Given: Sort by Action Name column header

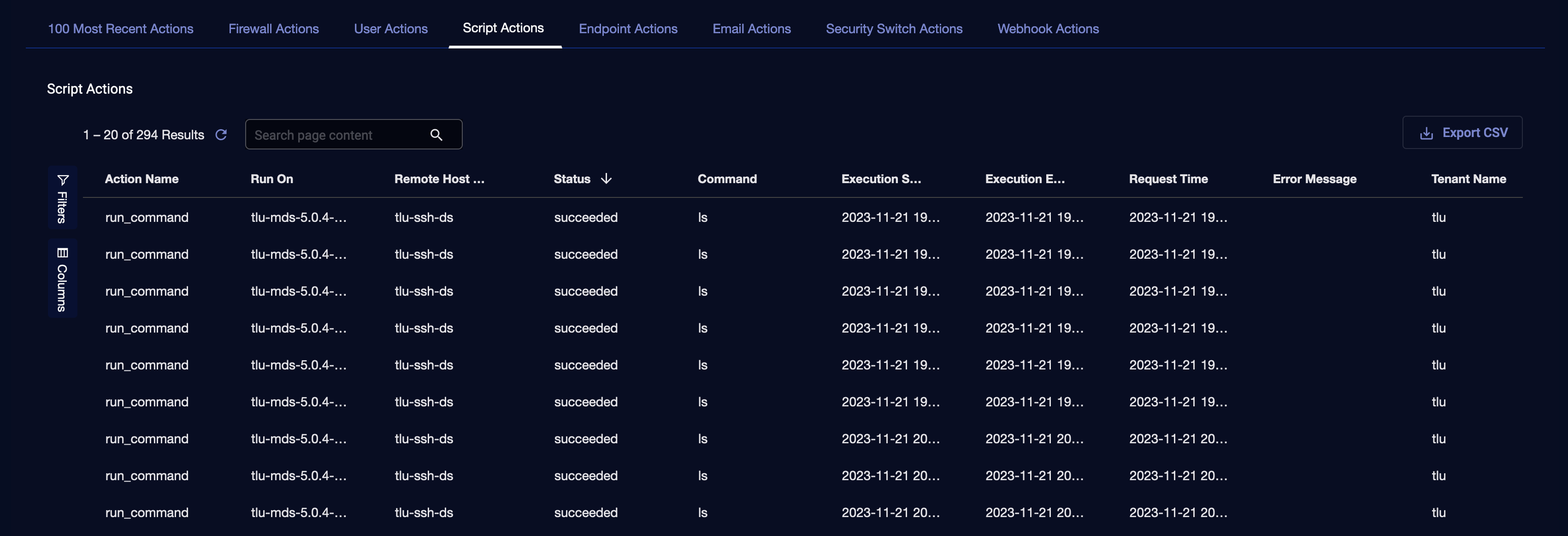Looking at the screenshot, I should (142, 179).
